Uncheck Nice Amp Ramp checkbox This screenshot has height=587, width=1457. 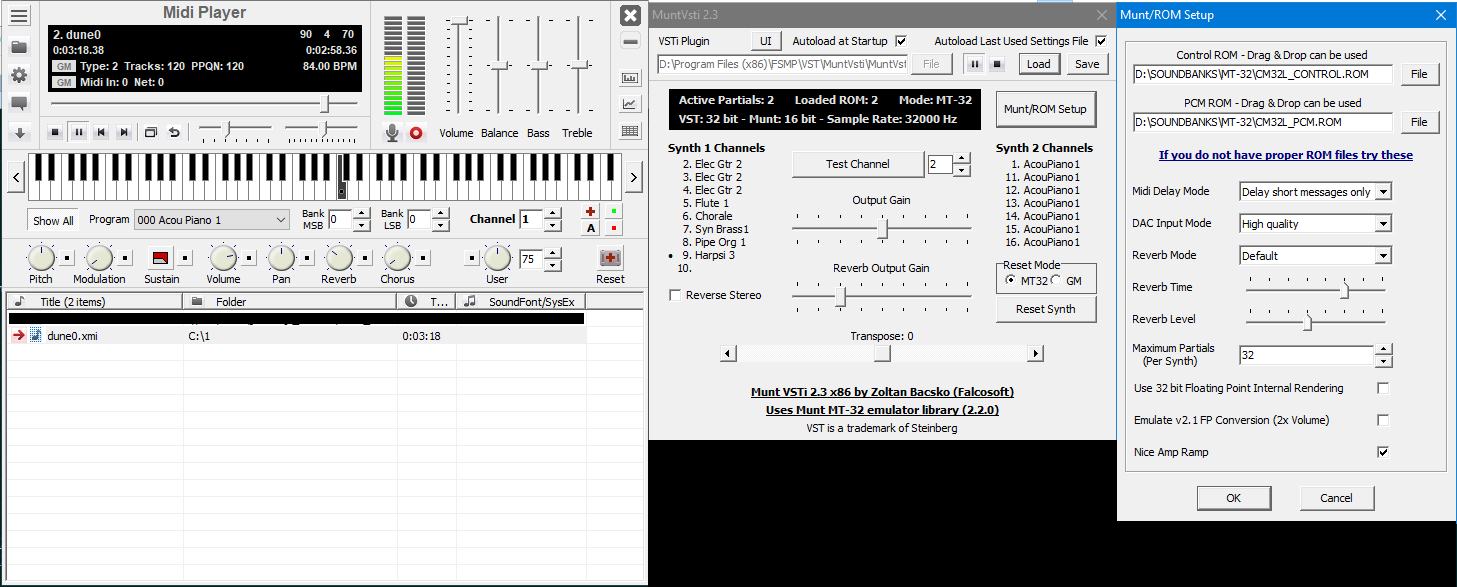tap(1383, 452)
